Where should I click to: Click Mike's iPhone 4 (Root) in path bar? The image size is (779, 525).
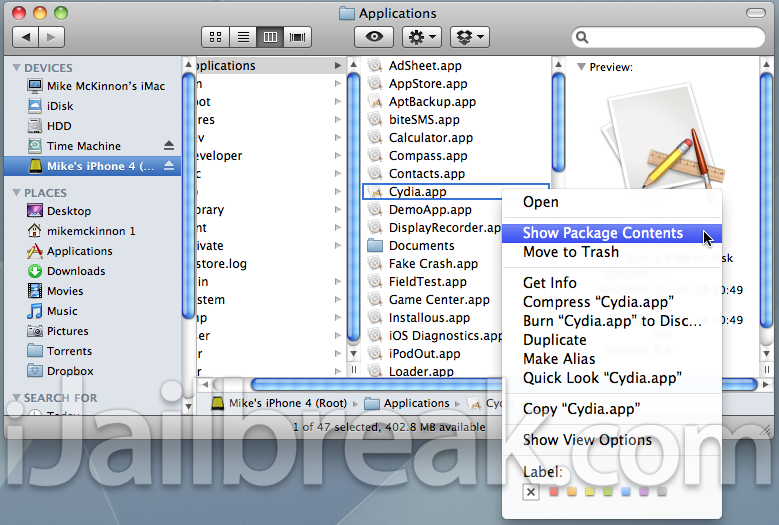point(279,403)
